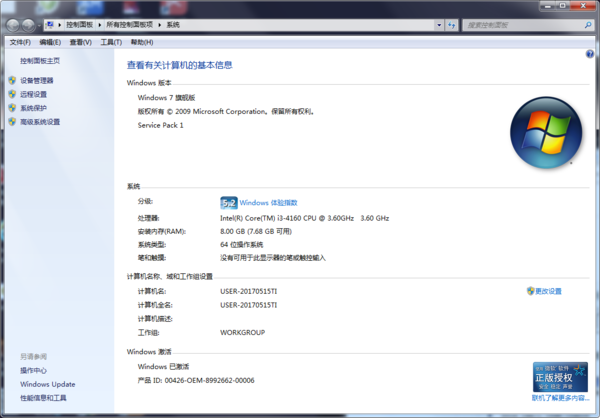Screen dimensions: 600x418
Task: Click the 5.2 experience index score badge
Action: (228, 202)
